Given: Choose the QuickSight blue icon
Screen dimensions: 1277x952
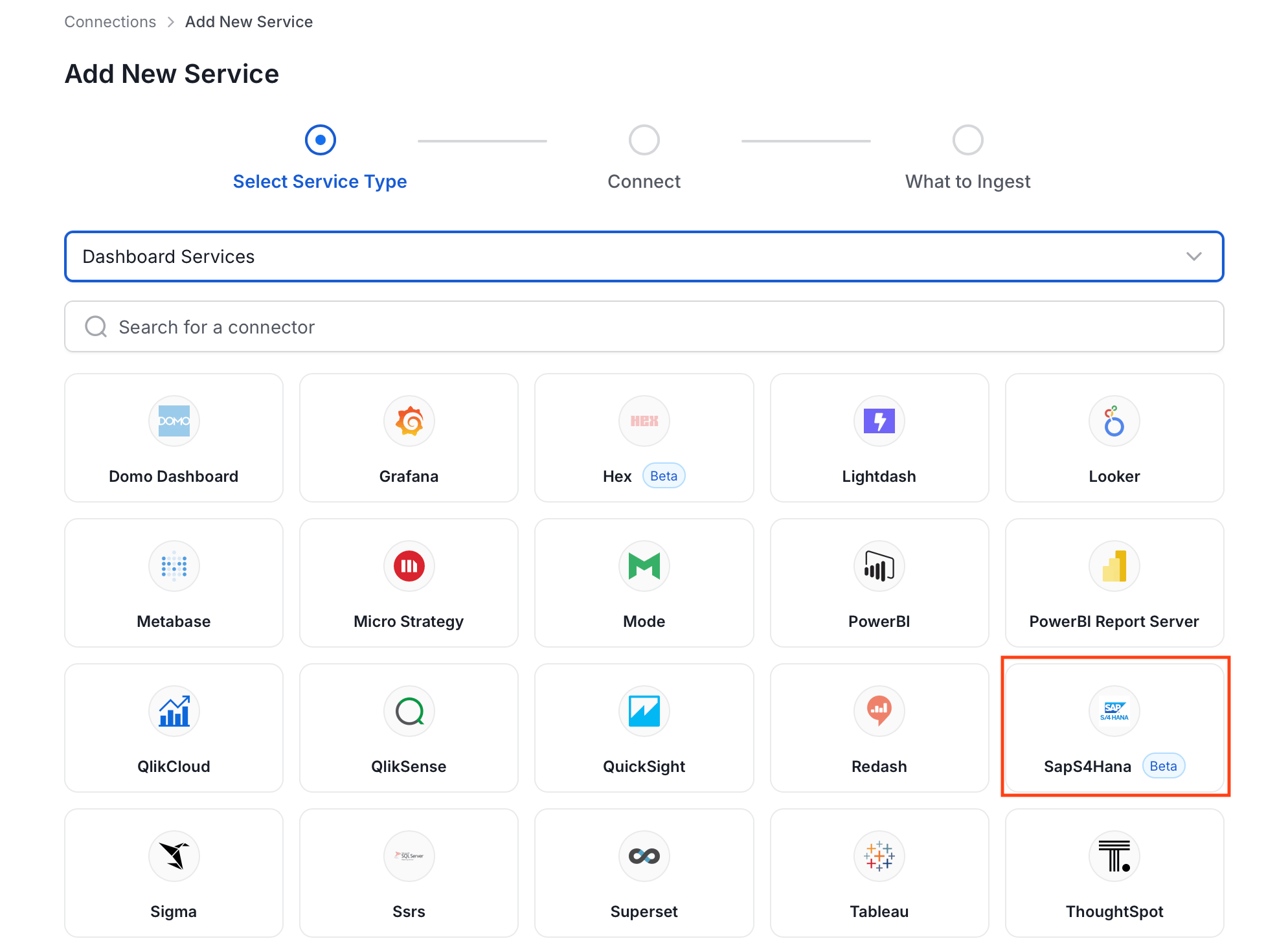Looking at the screenshot, I should pos(644,711).
